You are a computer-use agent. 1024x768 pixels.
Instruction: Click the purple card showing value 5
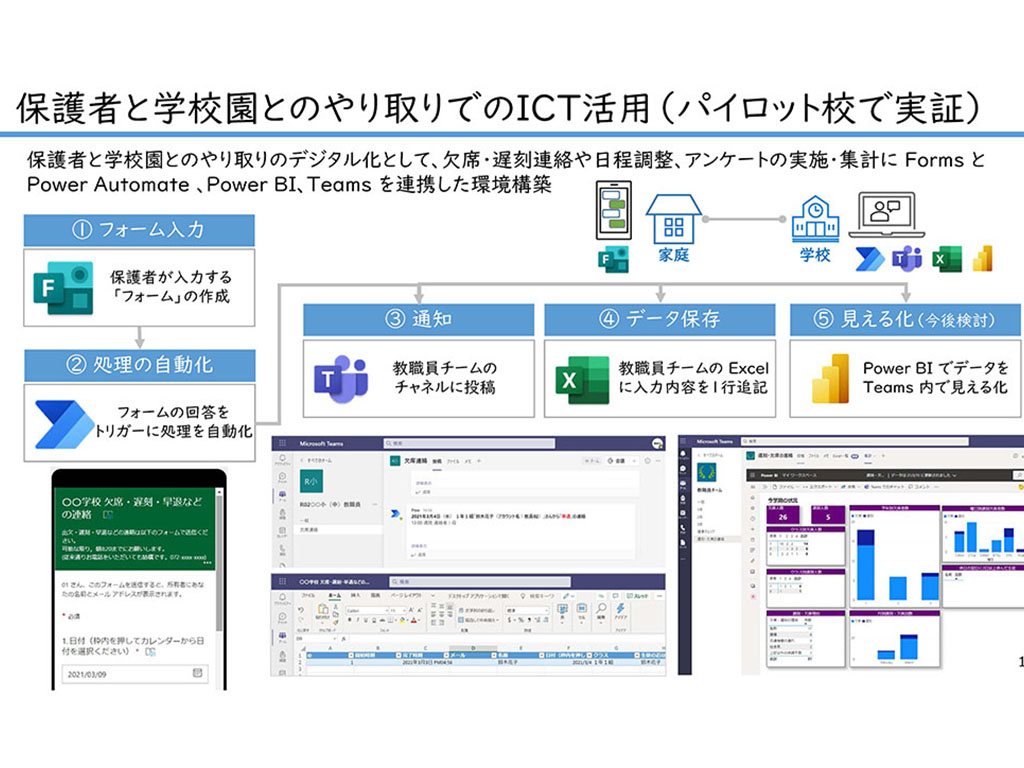(x=828, y=515)
